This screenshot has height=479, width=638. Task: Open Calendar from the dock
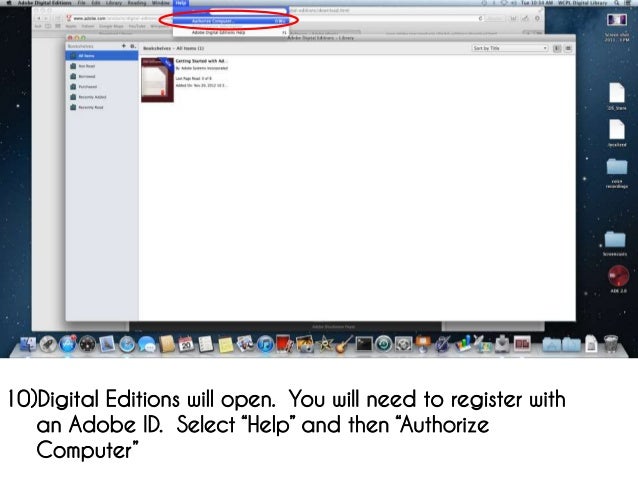[186, 344]
